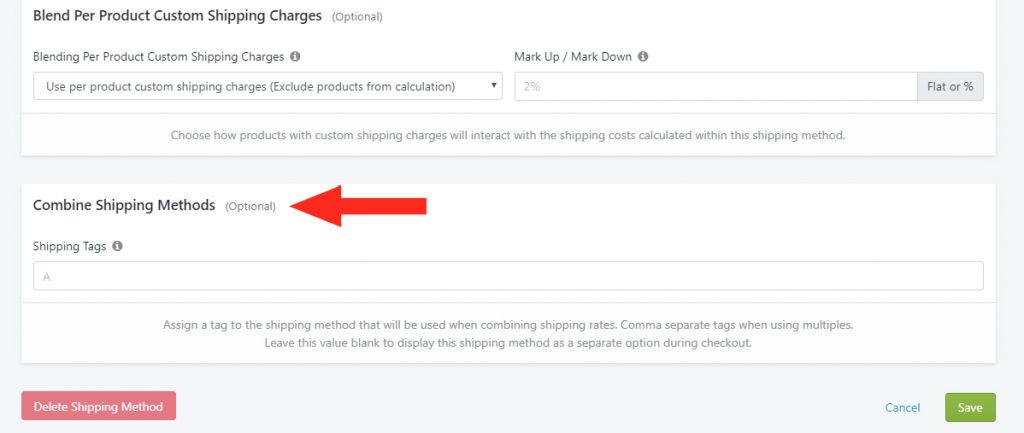Click the dropdown arrow of blending select box

coord(493,86)
